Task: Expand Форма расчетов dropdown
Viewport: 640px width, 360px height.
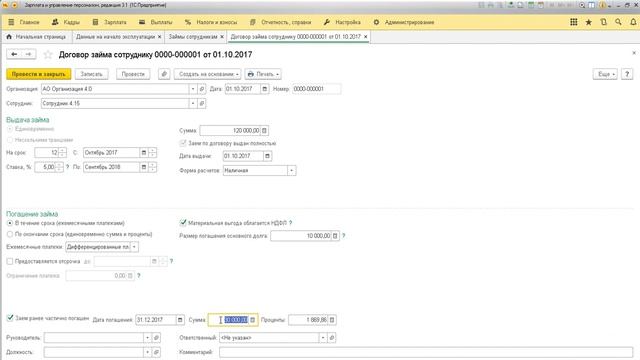Action: 291,171
